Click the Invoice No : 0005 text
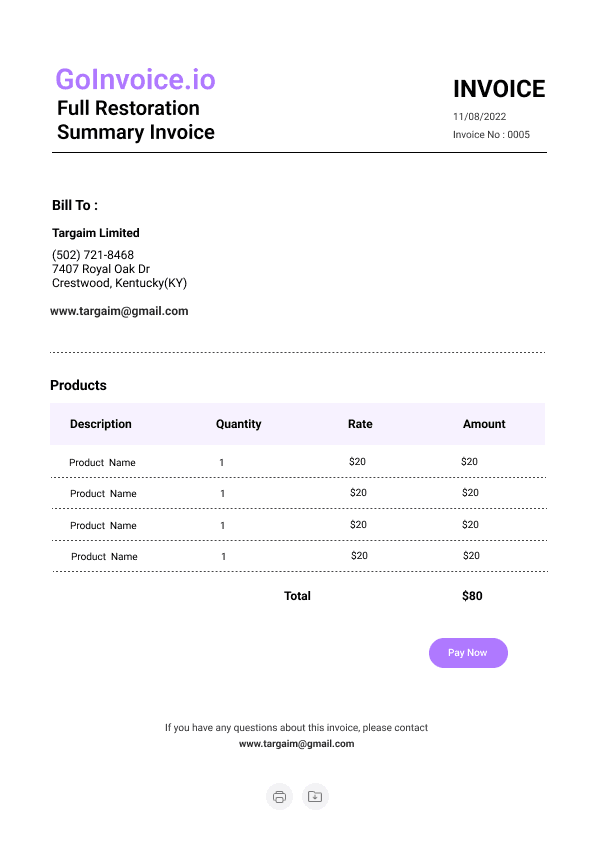Image resolution: width=595 pixels, height=842 pixels. click(491, 134)
